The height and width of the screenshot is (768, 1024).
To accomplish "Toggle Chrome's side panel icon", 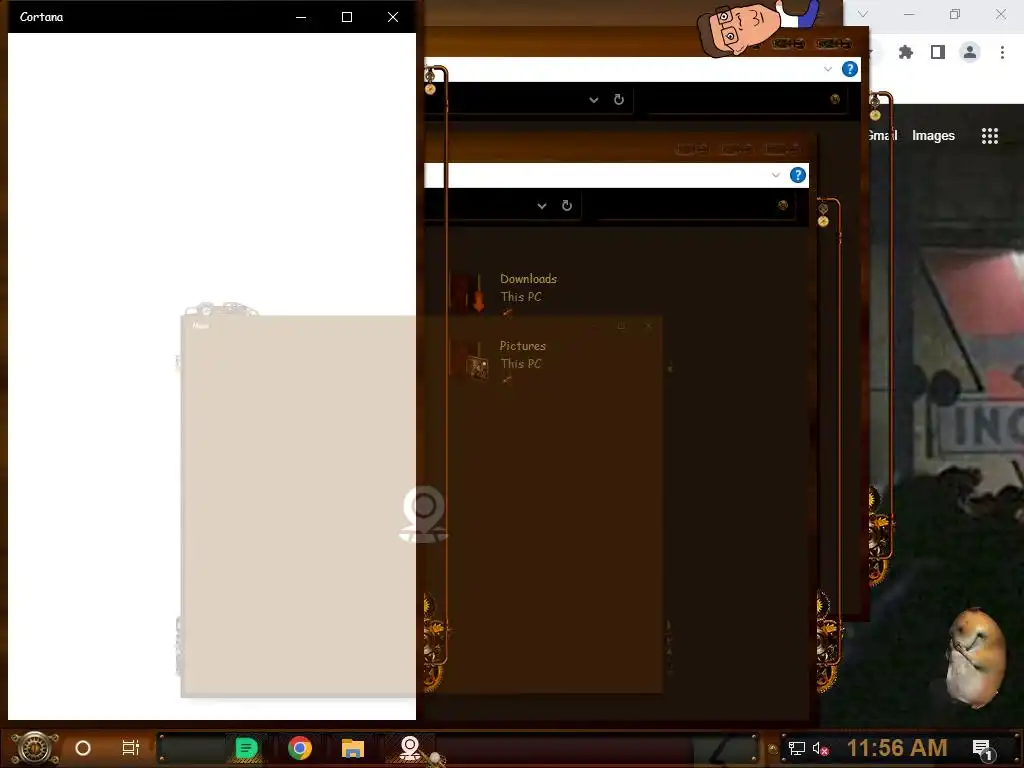I will (x=938, y=52).
